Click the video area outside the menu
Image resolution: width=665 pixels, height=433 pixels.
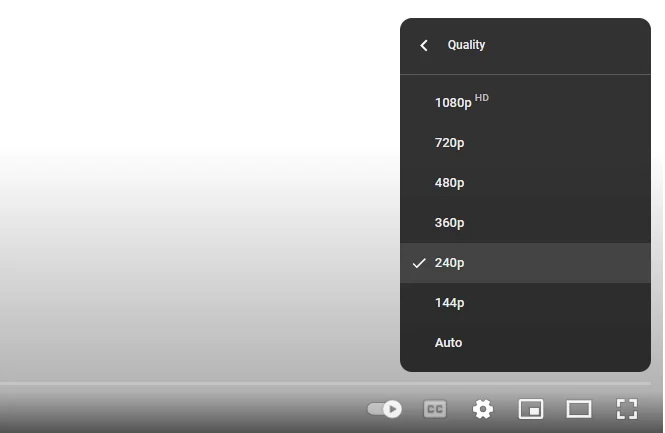point(200,200)
